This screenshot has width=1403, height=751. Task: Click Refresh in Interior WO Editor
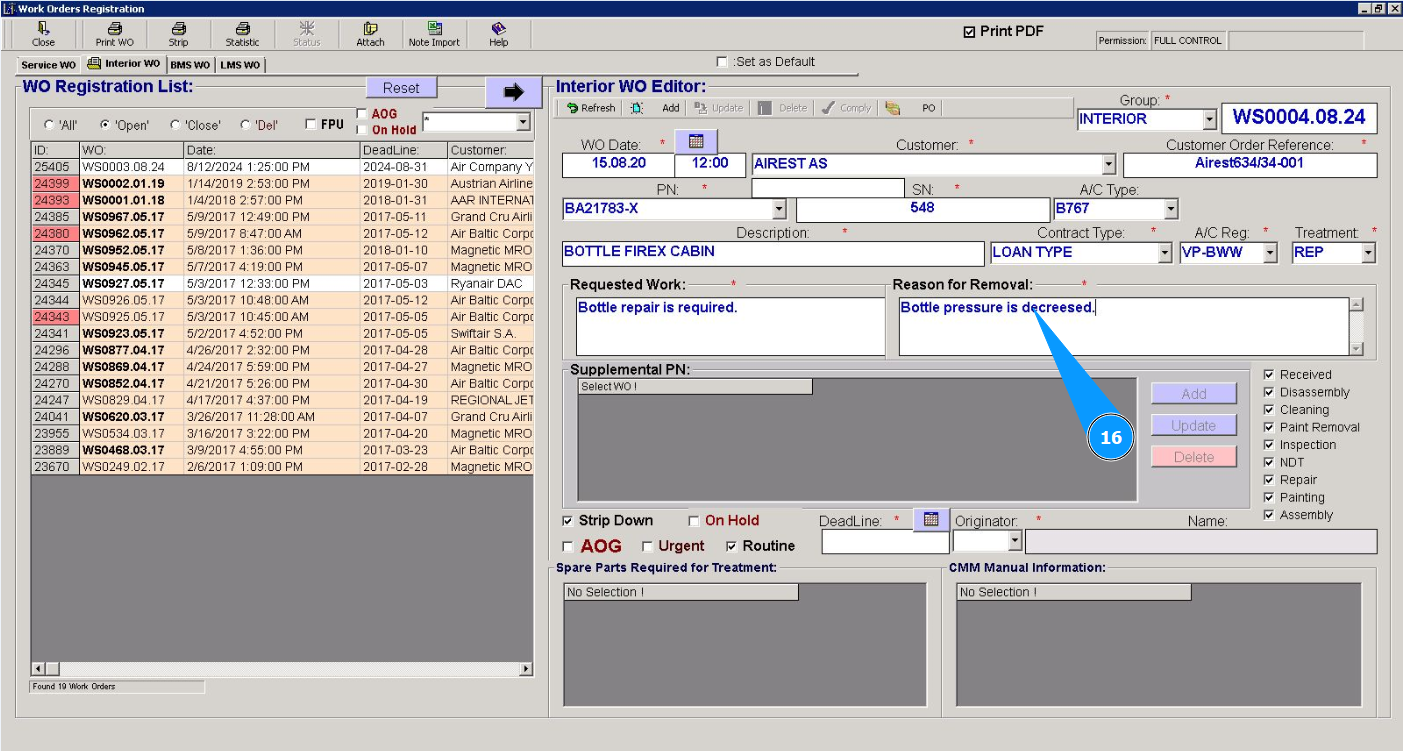click(590, 108)
